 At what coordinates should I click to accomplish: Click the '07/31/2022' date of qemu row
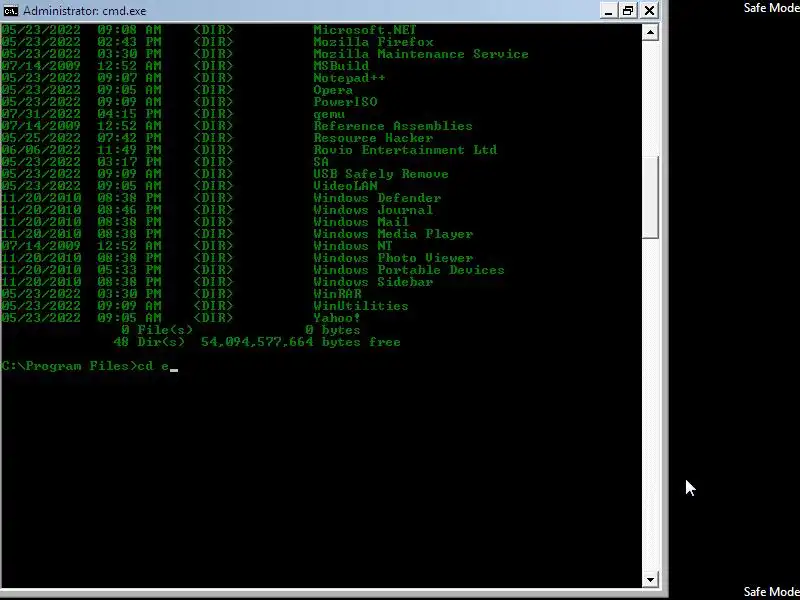pyautogui.click(x=41, y=114)
